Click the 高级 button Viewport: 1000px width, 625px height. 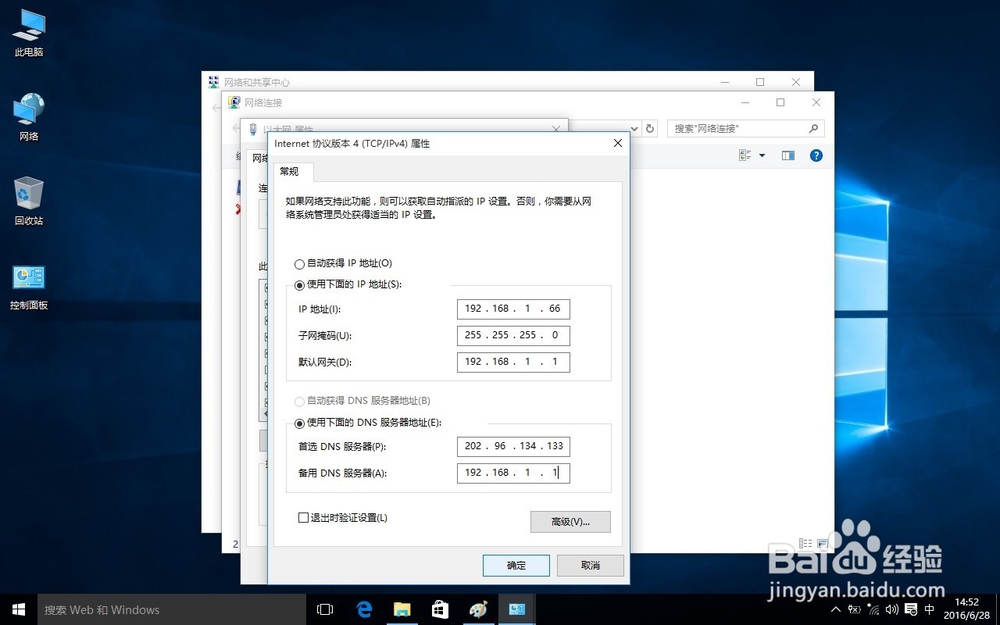click(570, 521)
